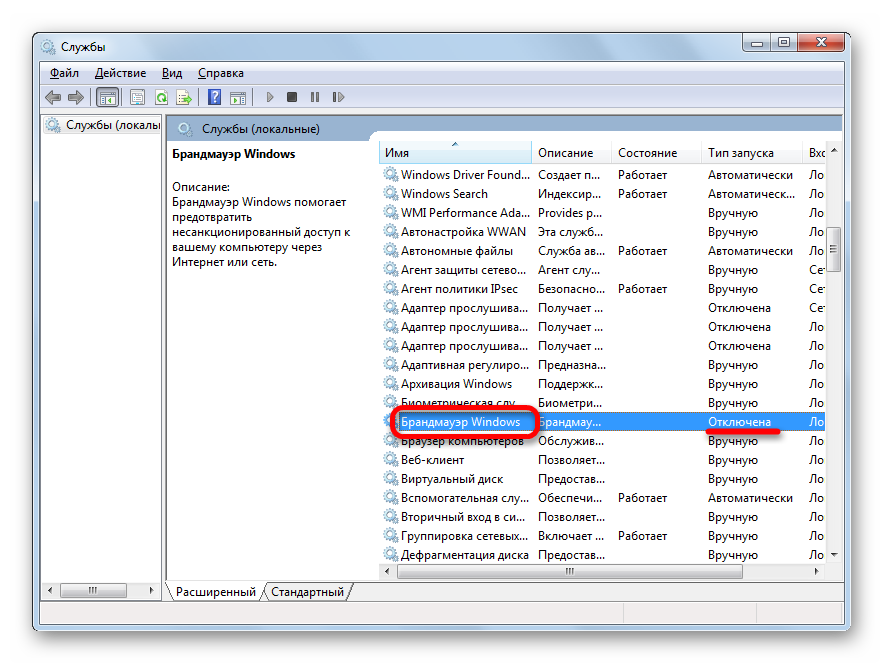Open the Справка menu
The height and width of the screenshot is (664, 884).
tap(220, 73)
